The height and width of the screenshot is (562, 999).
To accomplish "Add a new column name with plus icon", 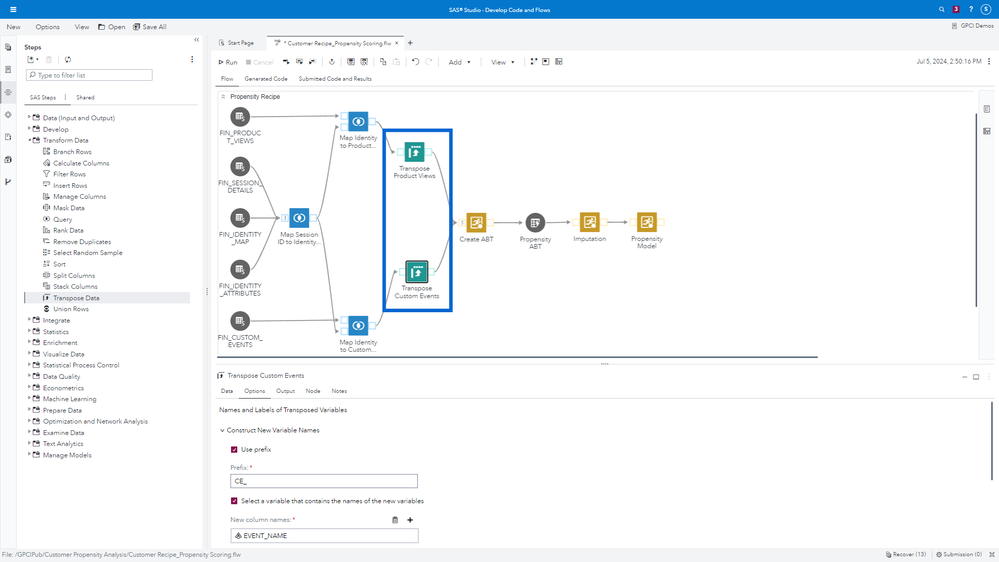I will (410, 520).
